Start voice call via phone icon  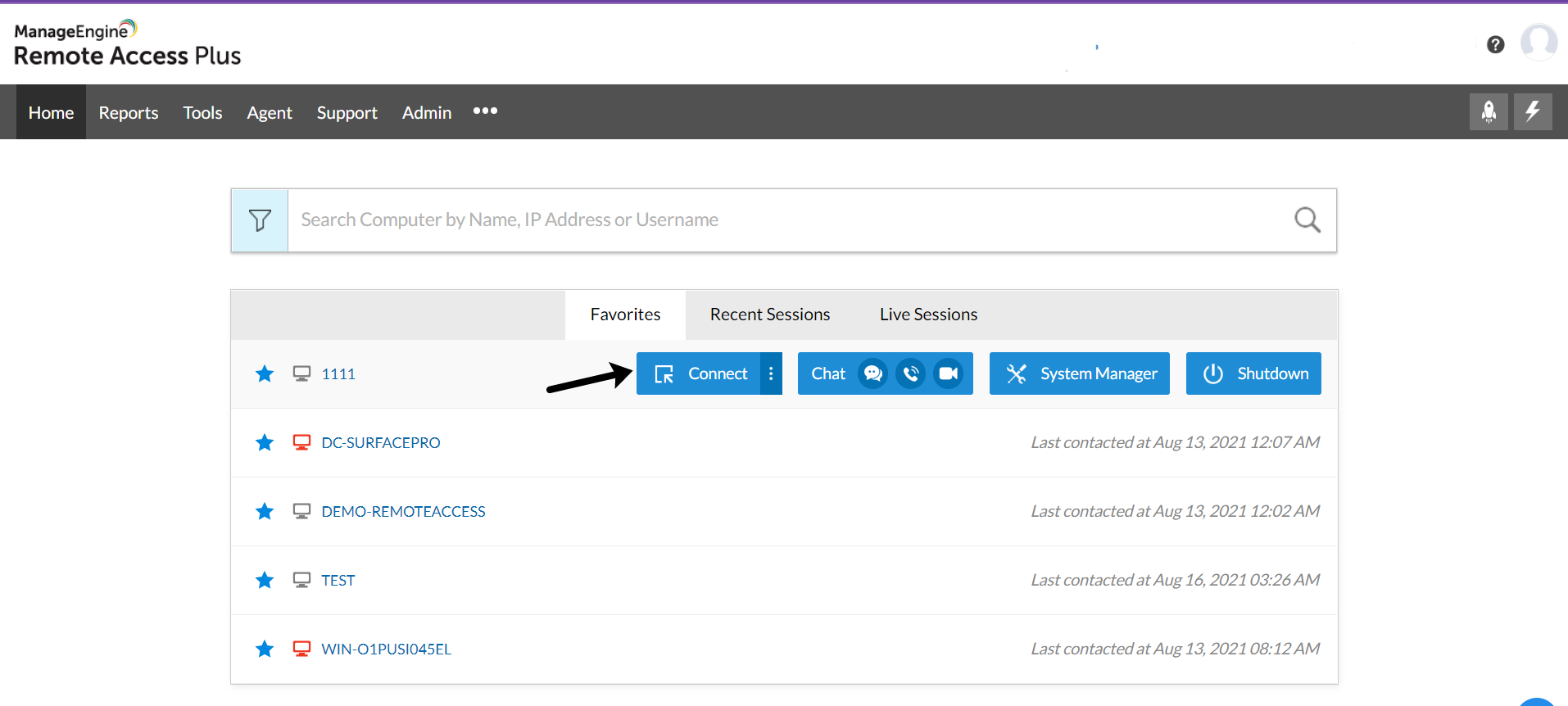910,373
